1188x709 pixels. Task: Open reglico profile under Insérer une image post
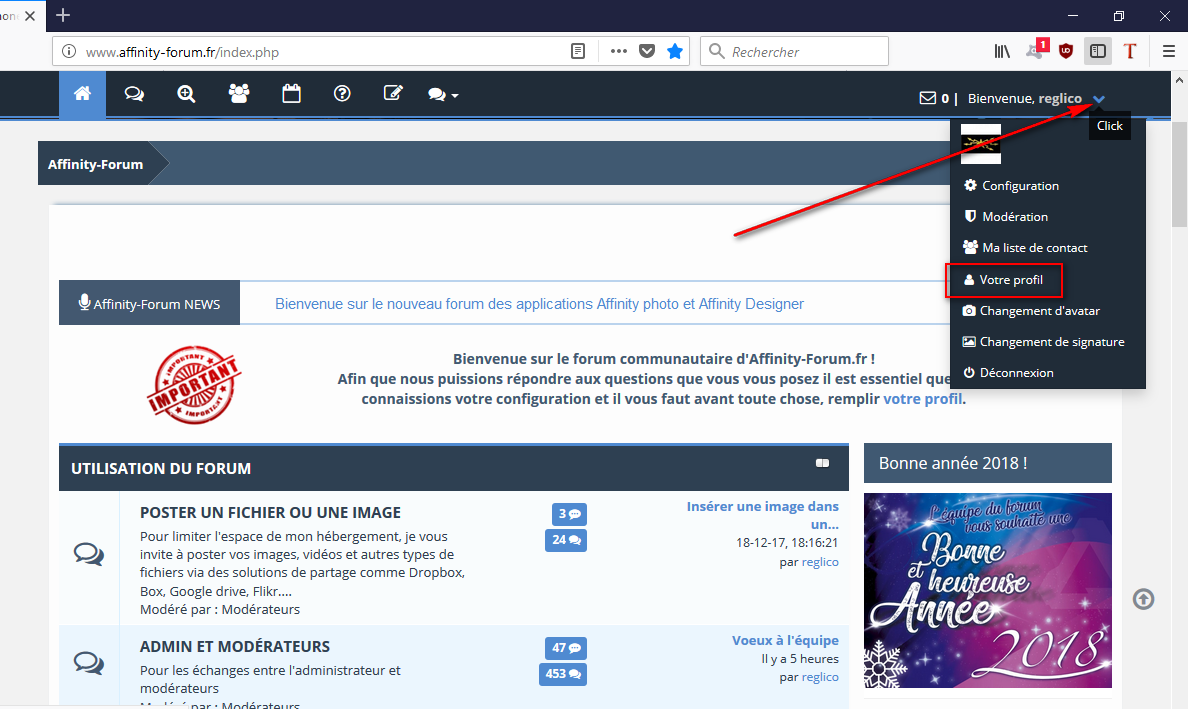pos(821,562)
